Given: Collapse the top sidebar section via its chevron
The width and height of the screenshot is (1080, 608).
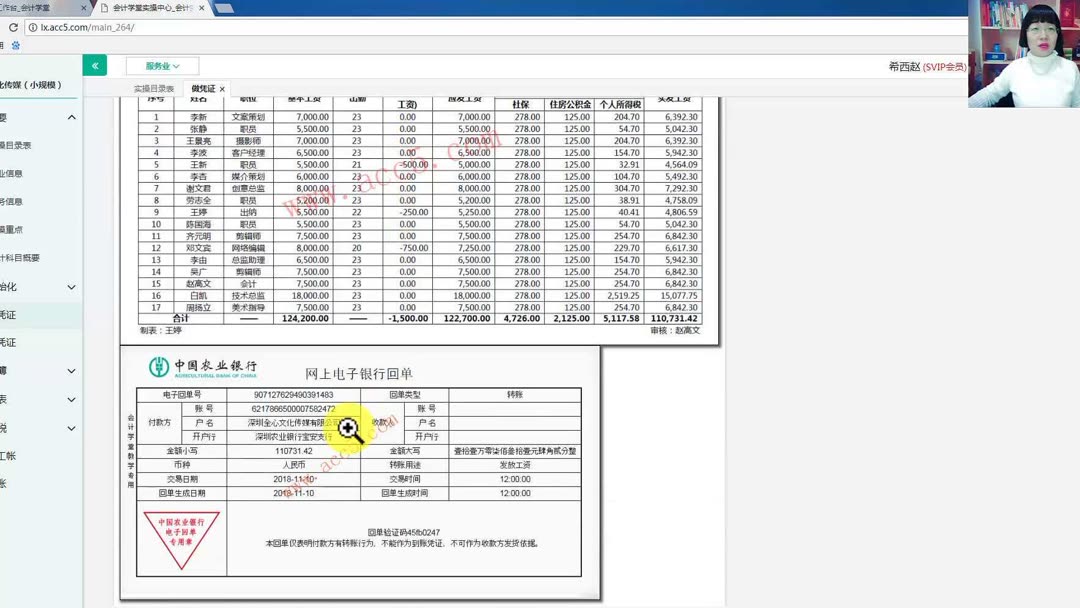Looking at the screenshot, I should coord(71,117).
